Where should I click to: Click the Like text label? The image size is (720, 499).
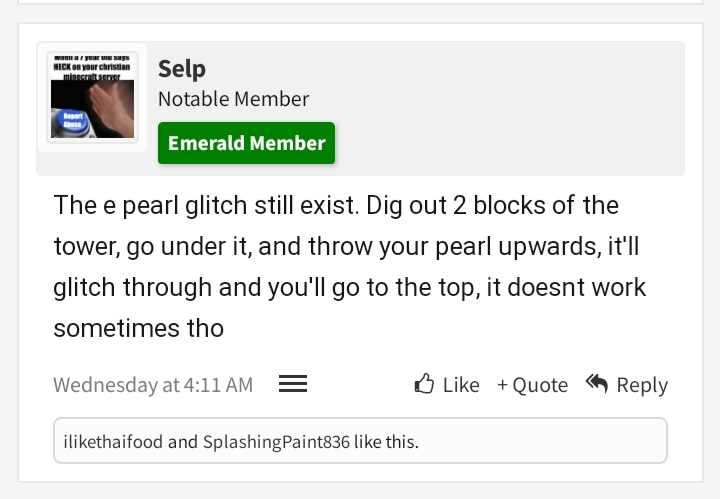461,385
